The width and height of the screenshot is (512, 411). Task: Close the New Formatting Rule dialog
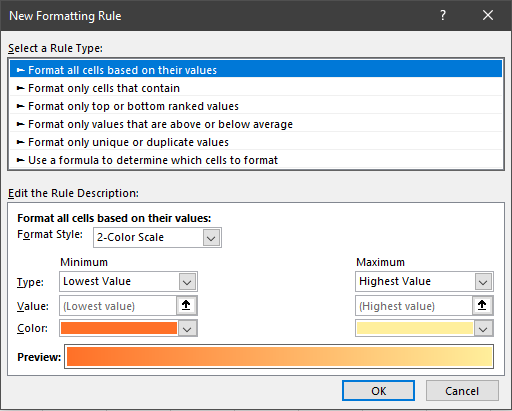(x=488, y=15)
